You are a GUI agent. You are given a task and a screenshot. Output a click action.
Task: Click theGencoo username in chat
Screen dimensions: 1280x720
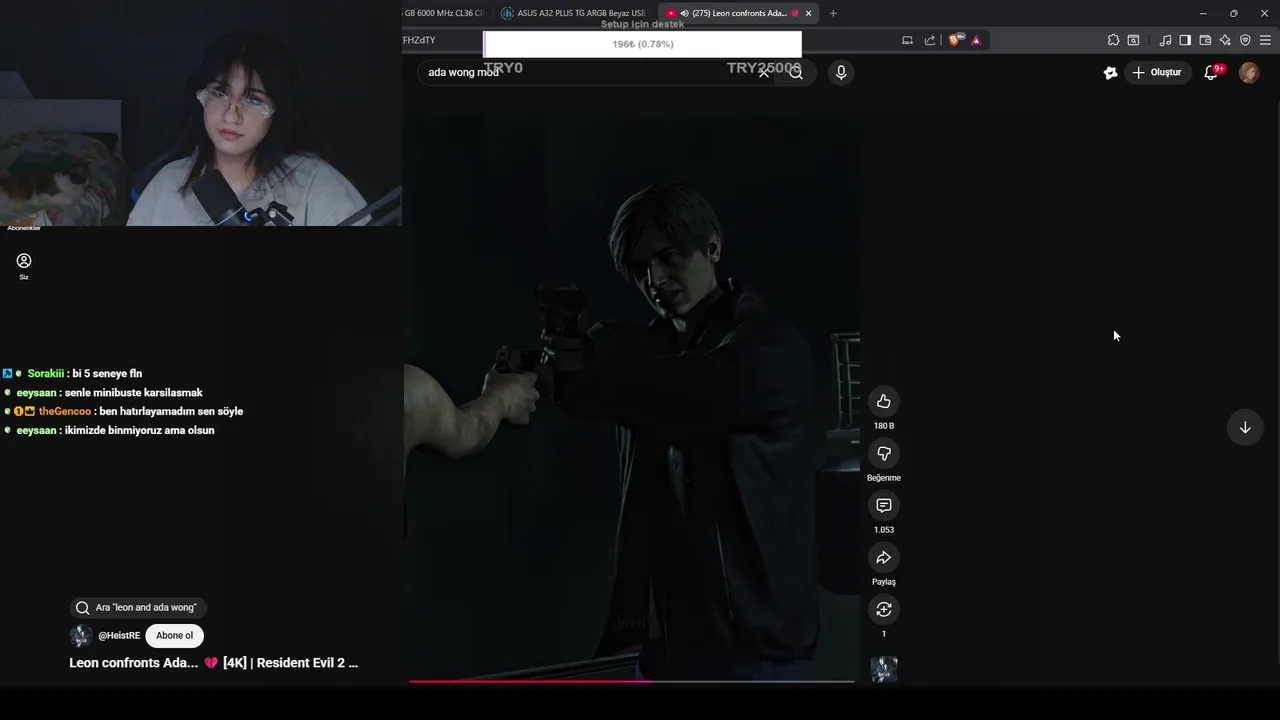65,411
